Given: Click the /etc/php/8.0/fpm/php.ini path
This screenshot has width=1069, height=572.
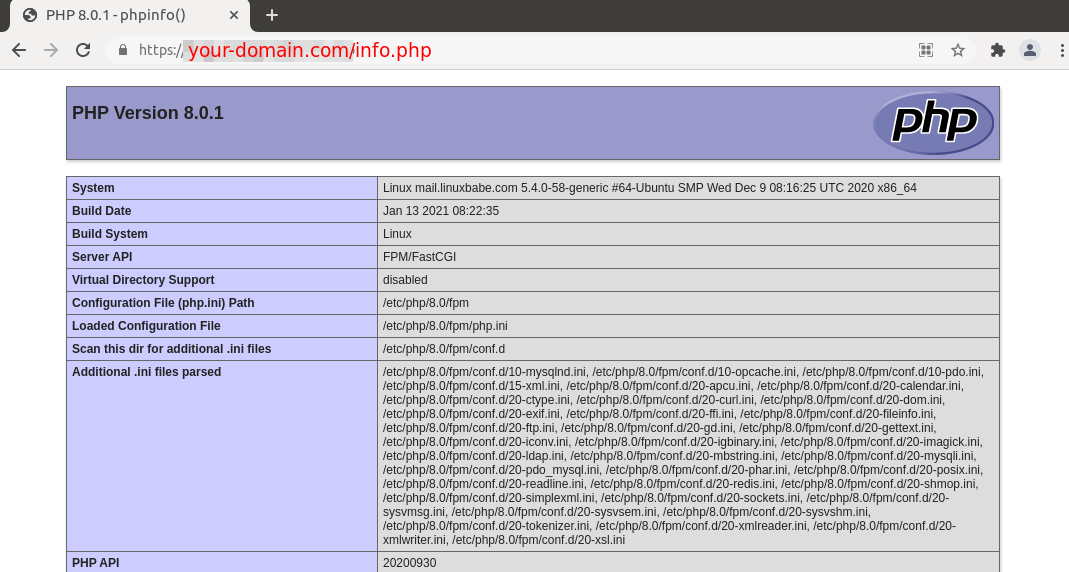Looking at the screenshot, I should tap(445, 326).
